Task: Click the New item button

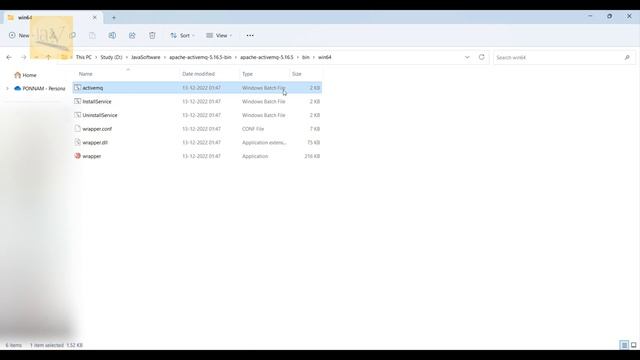Action: (x=19, y=36)
